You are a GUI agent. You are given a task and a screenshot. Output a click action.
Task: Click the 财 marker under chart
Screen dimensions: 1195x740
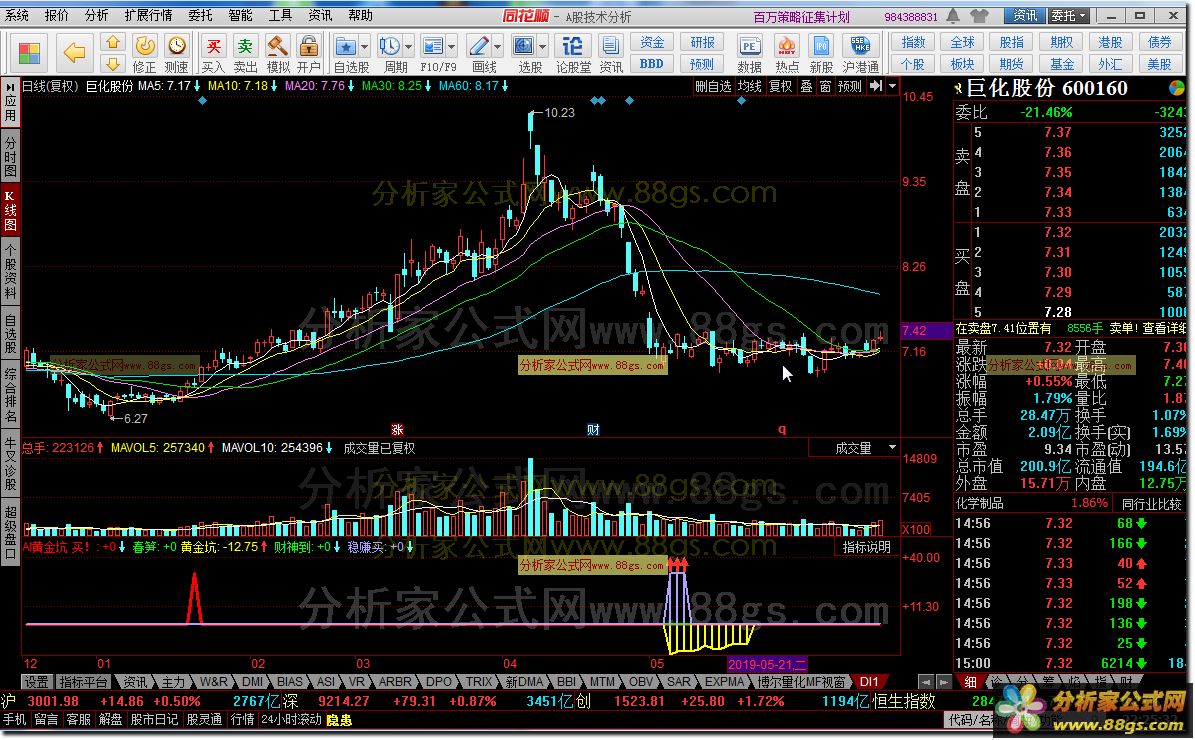(x=592, y=430)
